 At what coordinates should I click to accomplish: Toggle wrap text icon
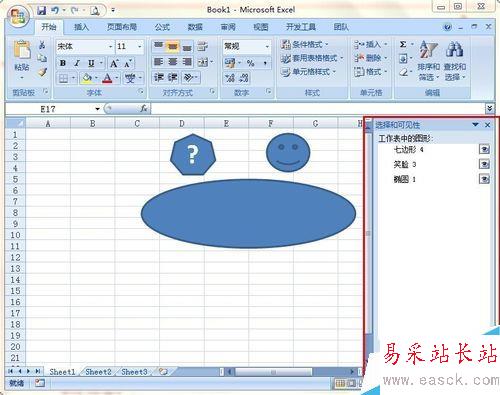[202, 46]
